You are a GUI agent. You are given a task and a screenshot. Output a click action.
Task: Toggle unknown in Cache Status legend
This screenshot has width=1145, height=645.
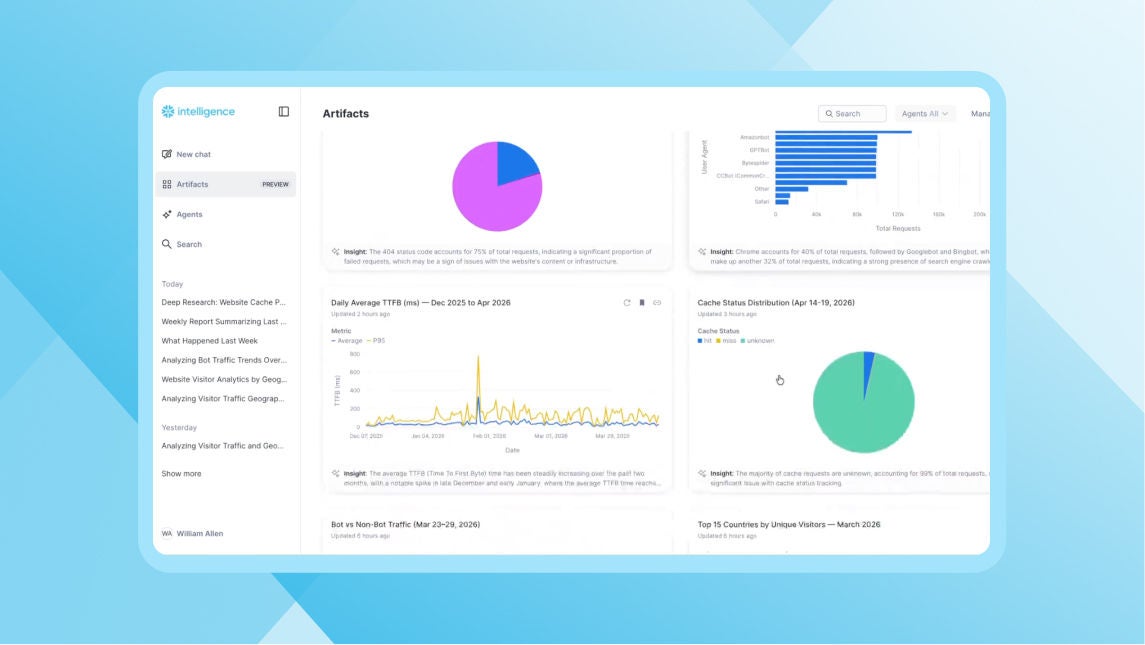click(757, 340)
